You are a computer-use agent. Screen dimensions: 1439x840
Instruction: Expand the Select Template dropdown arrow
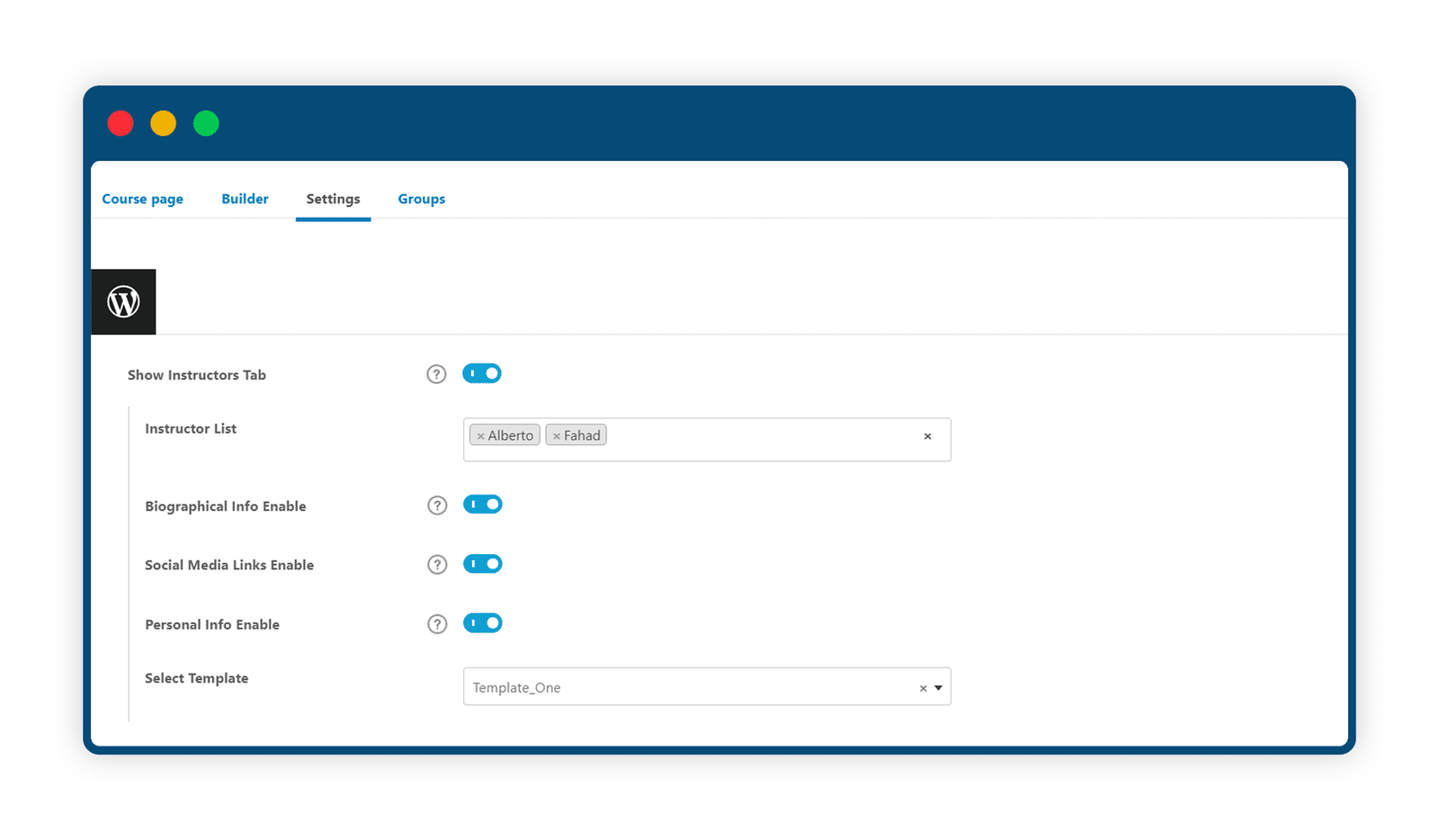tap(938, 688)
